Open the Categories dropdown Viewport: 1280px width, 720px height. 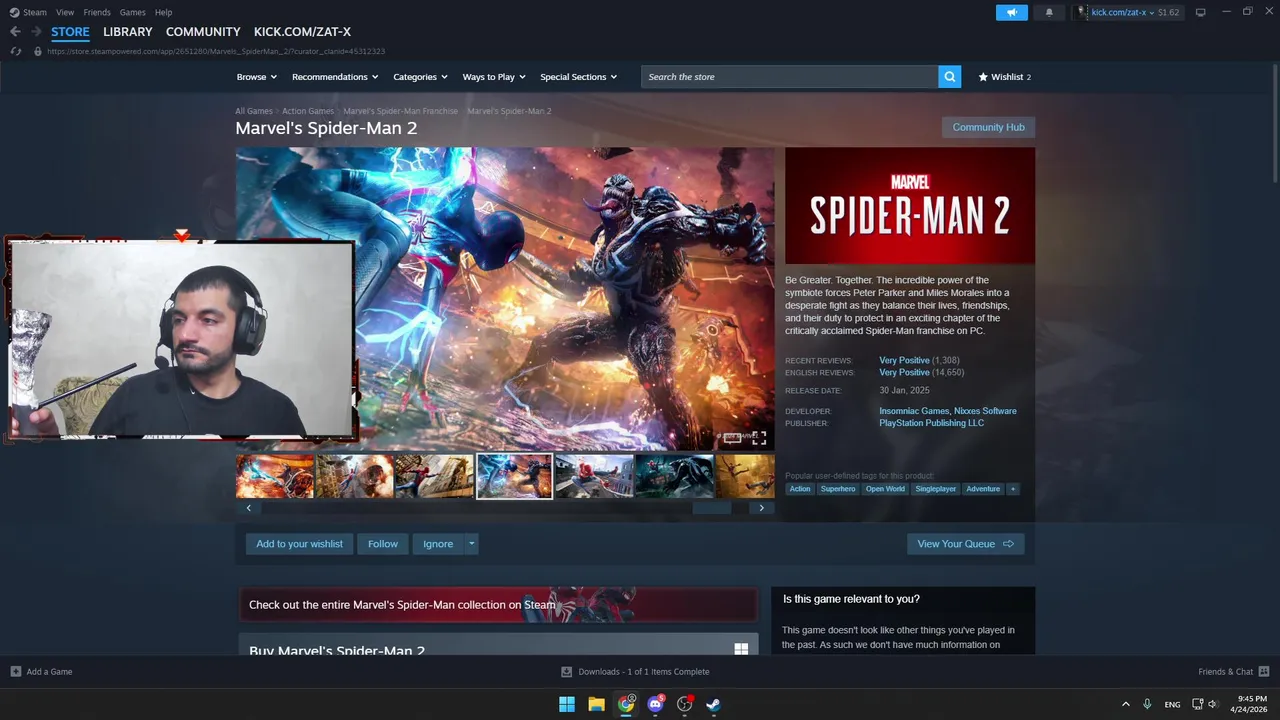pyautogui.click(x=420, y=77)
